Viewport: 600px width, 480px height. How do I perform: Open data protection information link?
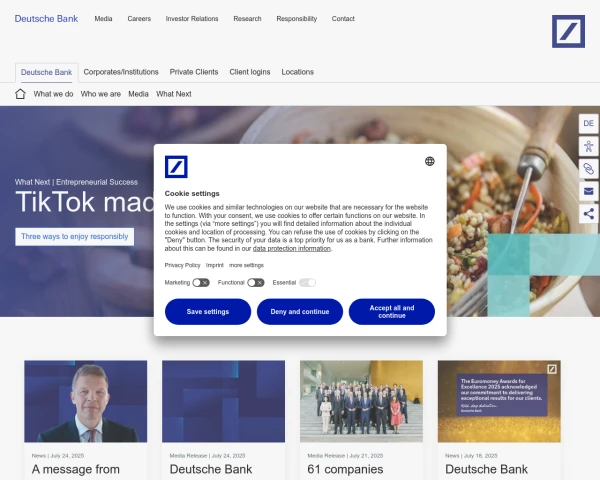pyautogui.click(x=292, y=248)
